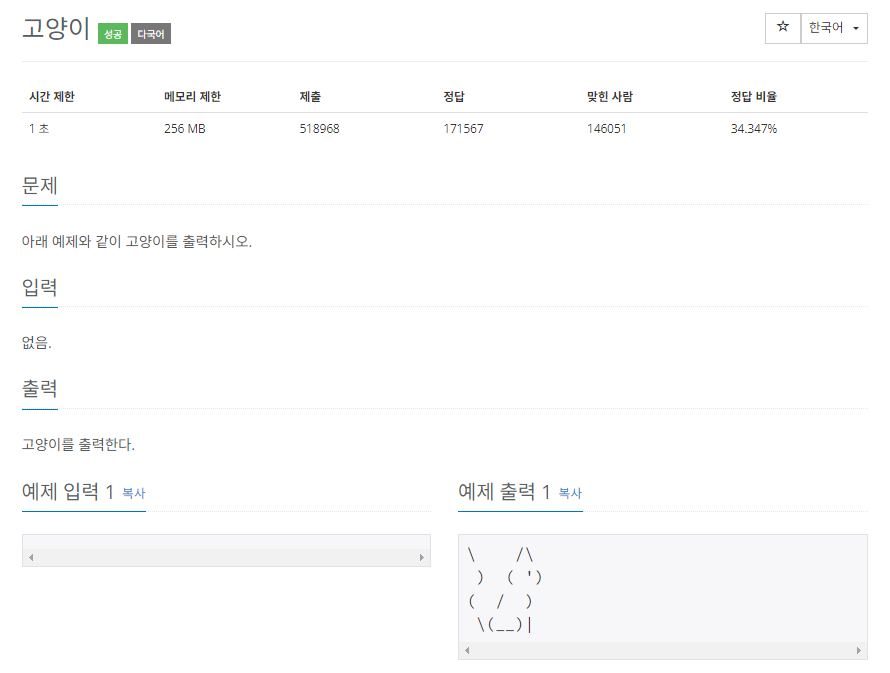Click left scroll arrow in example input box

[x=31, y=558]
